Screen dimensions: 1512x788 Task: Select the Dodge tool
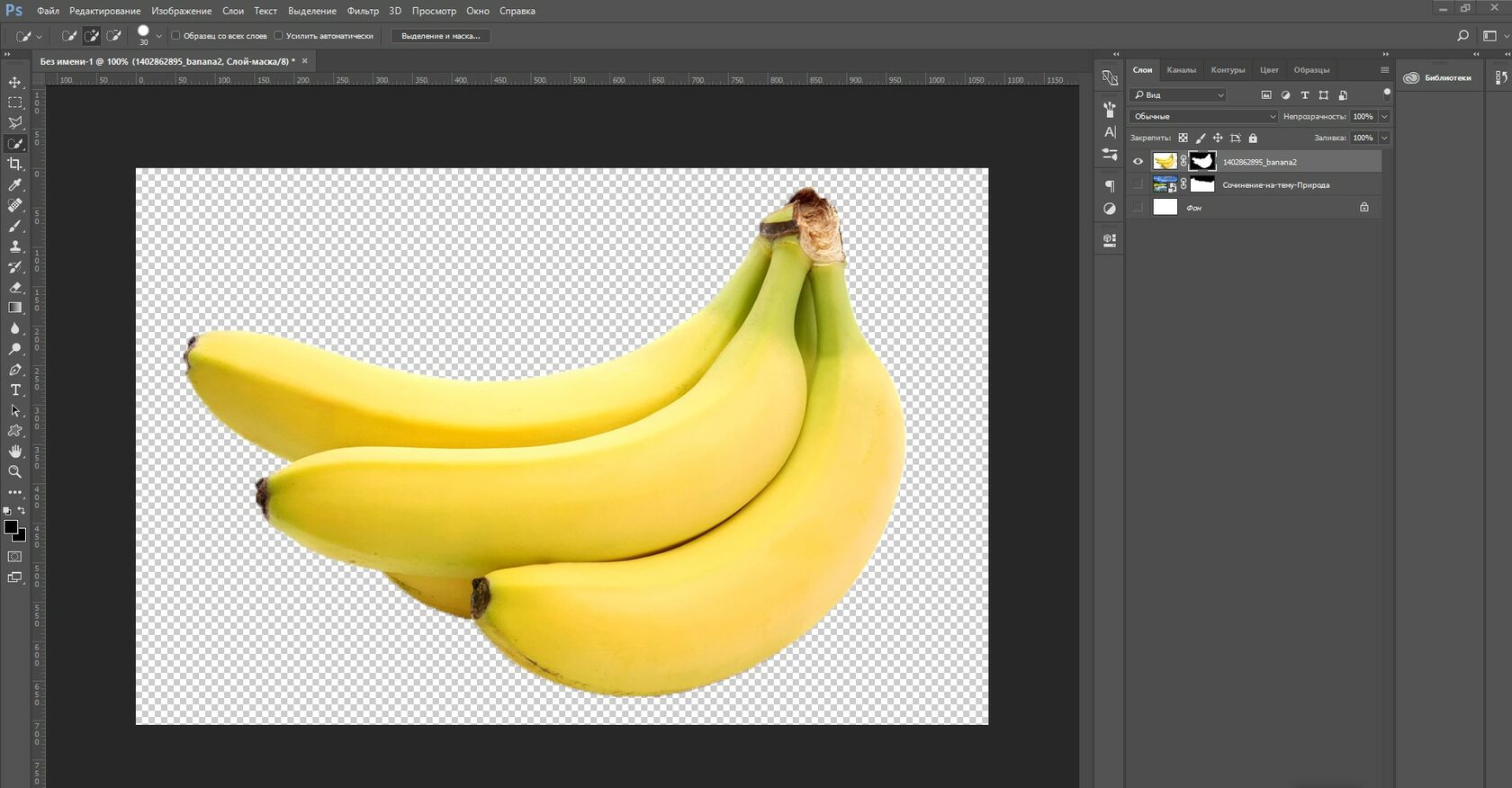coord(15,349)
